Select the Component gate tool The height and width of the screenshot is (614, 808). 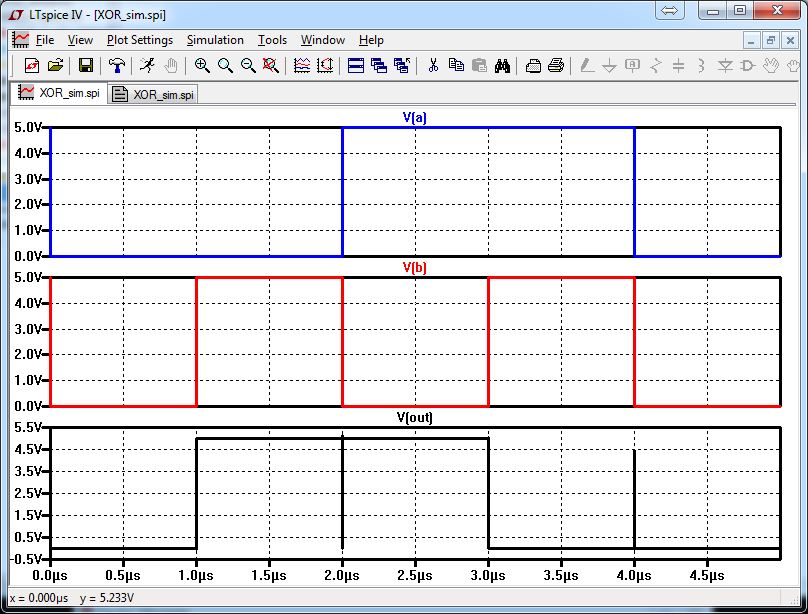tap(748, 65)
